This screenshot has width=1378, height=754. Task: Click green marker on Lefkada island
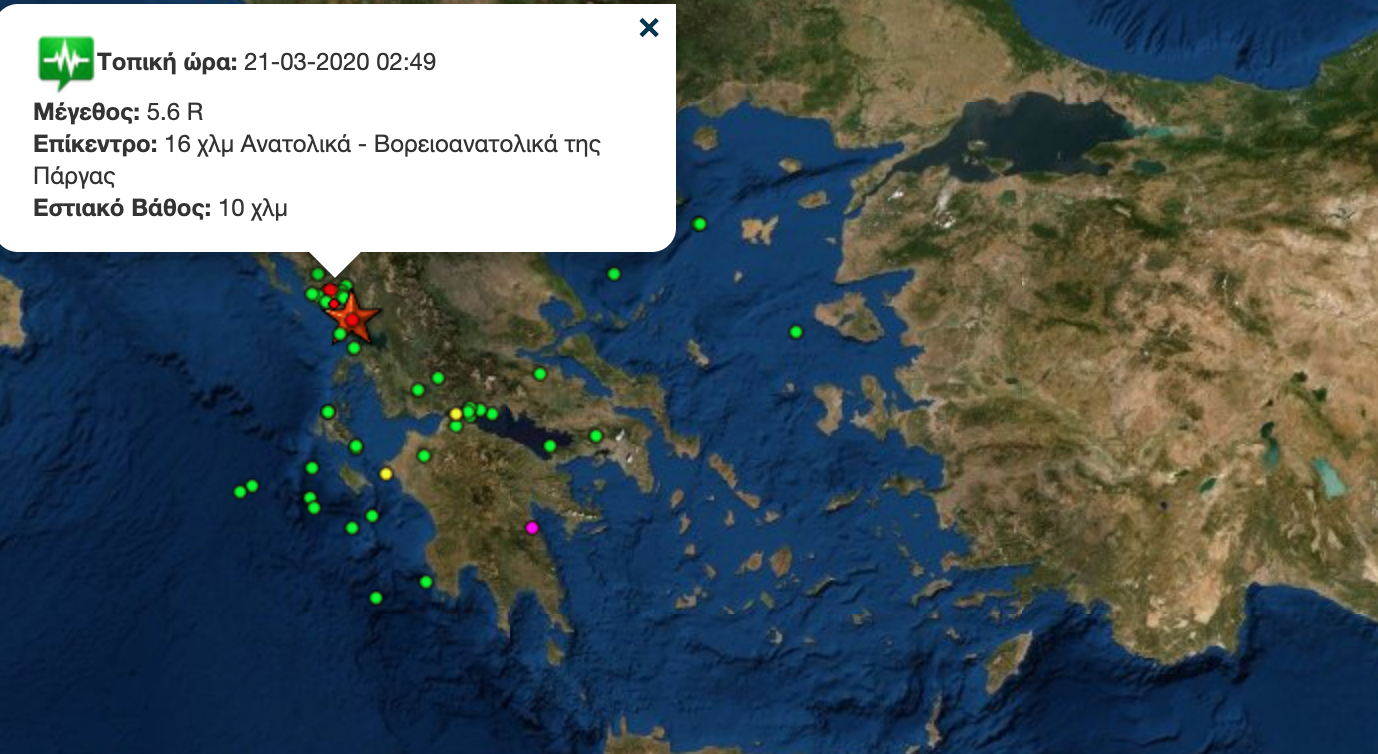point(328,411)
